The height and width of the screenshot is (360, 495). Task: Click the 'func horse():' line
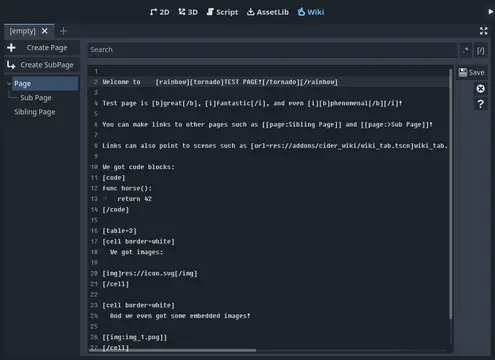pyautogui.click(x=127, y=188)
